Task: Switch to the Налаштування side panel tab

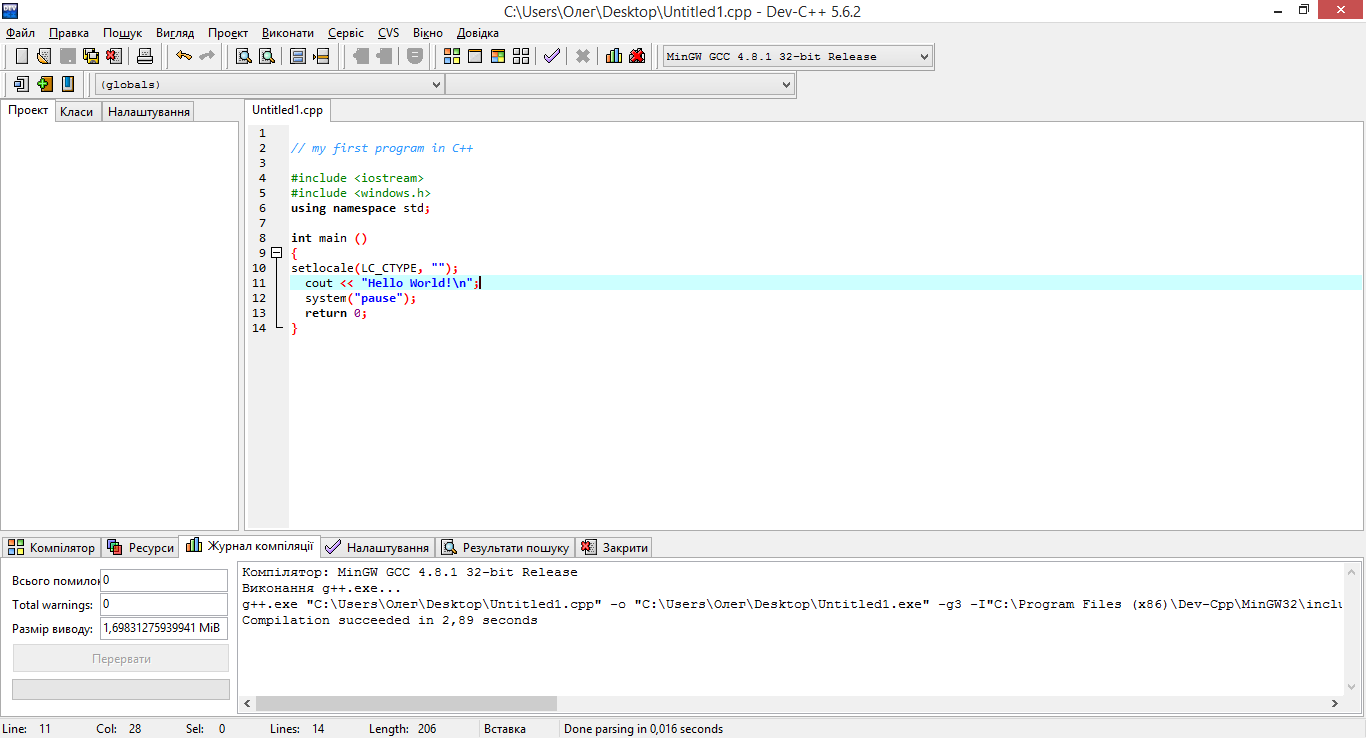Action: coord(149,112)
